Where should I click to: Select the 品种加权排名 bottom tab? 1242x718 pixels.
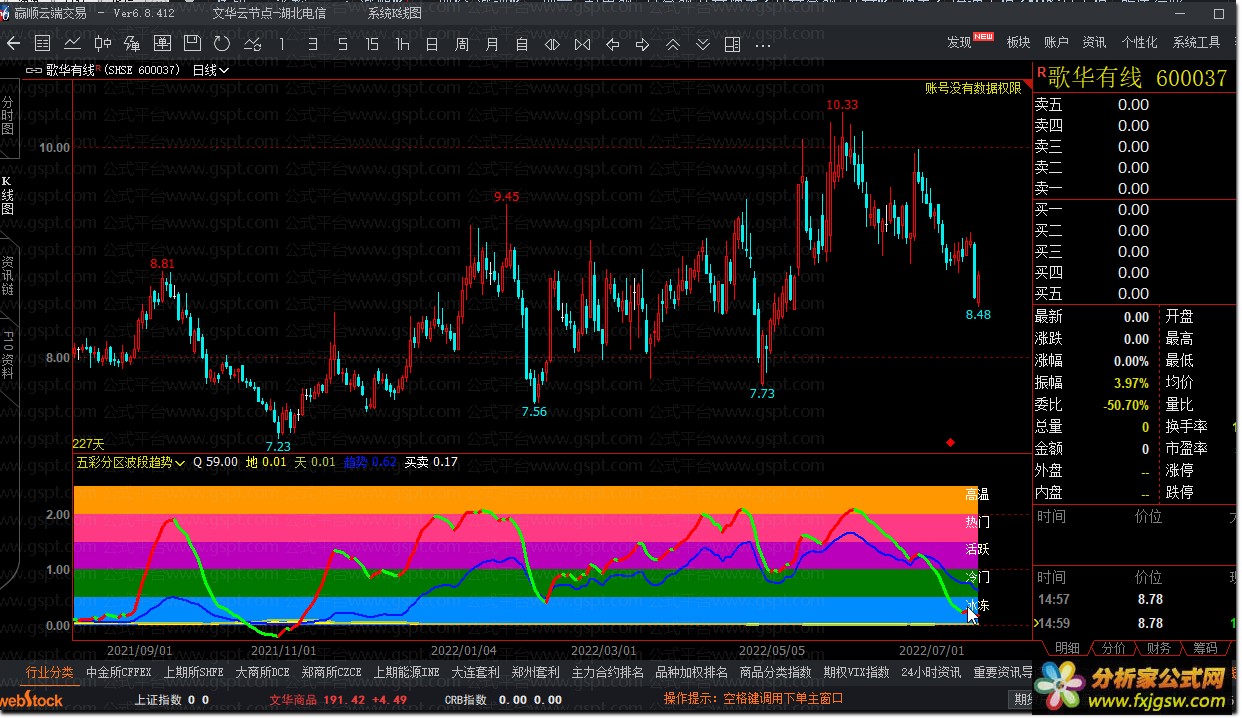pos(692,672)
